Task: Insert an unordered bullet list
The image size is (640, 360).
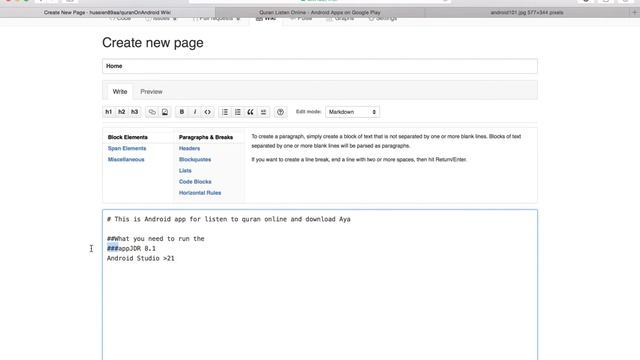Action: (x=225, y=112)
